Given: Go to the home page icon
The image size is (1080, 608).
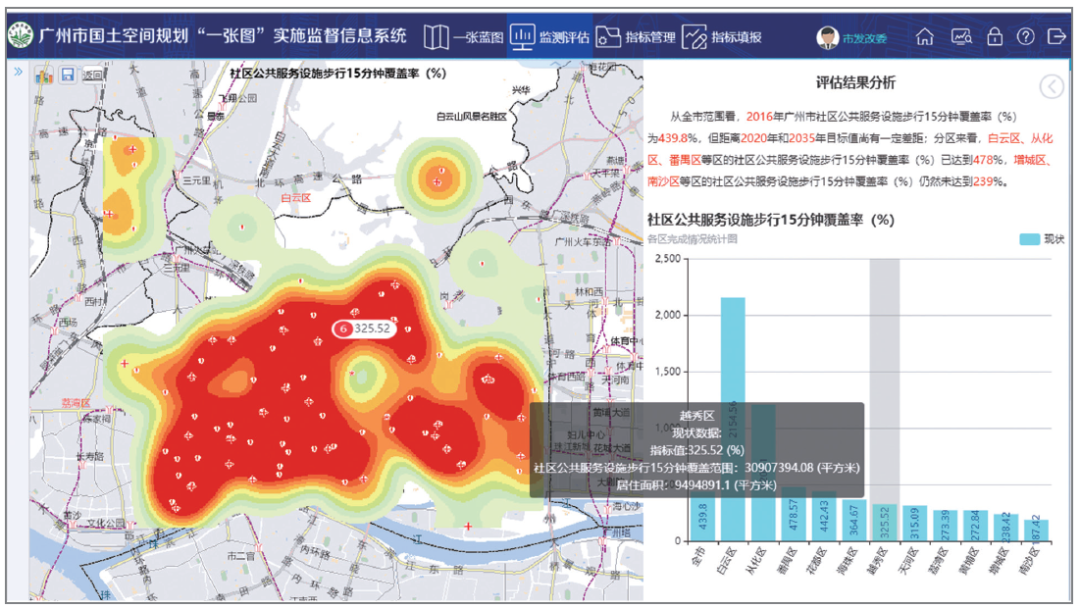Looking at the screenshot, I should click(924, 36).
